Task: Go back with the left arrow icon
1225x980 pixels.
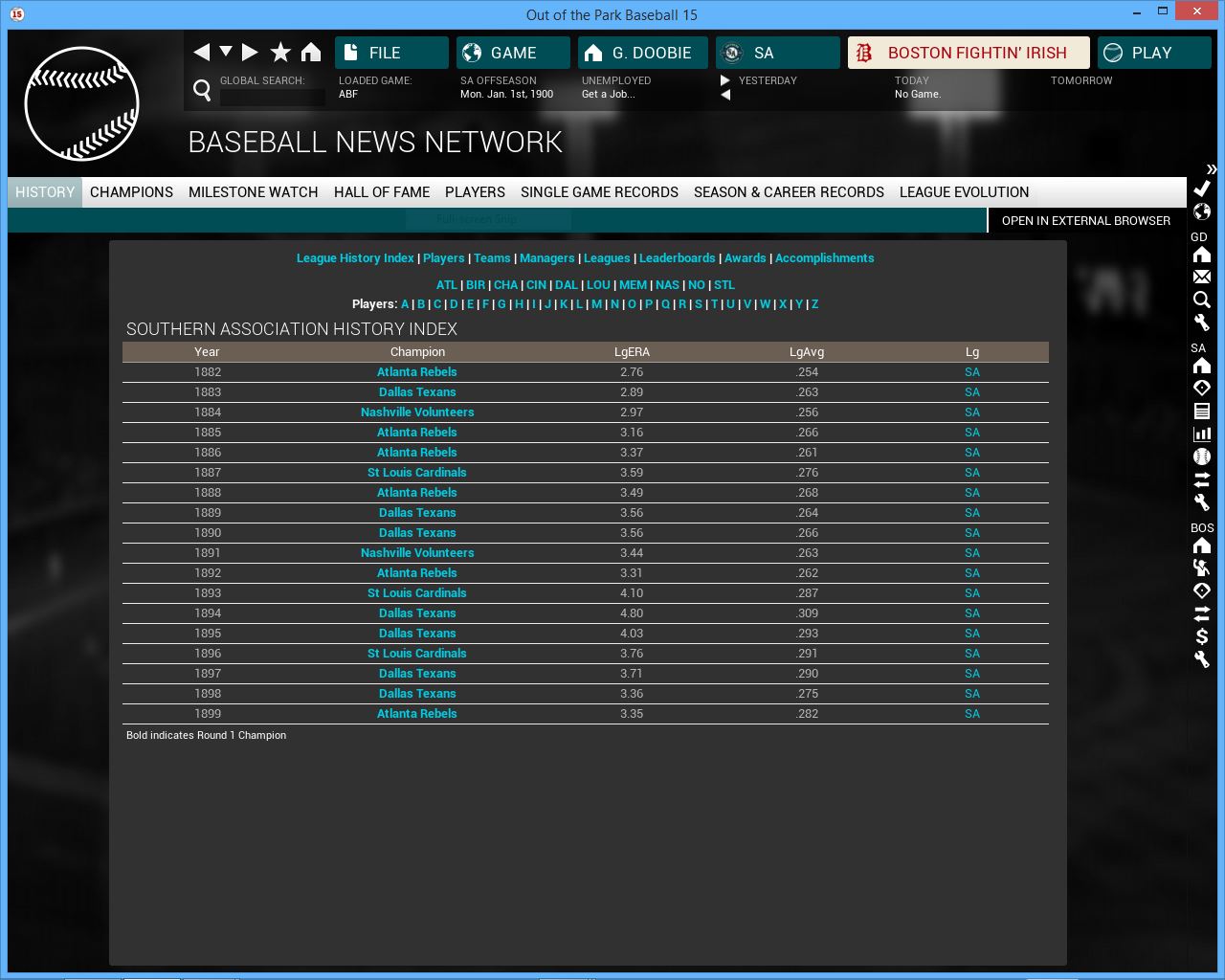Action: [x=201, y=53]
